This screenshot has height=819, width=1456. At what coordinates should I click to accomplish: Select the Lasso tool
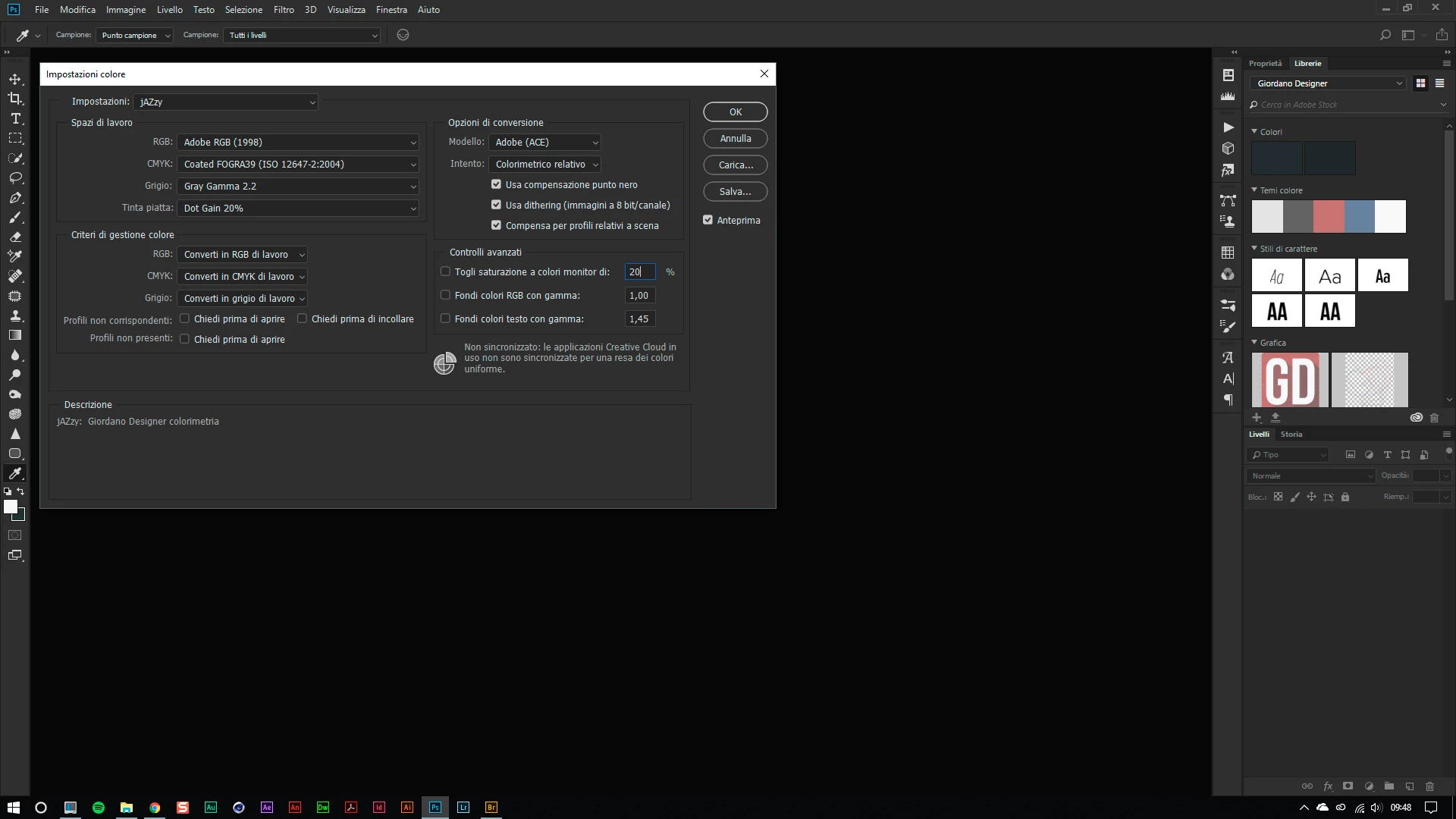pyautogui.click(x=15, y=177)
